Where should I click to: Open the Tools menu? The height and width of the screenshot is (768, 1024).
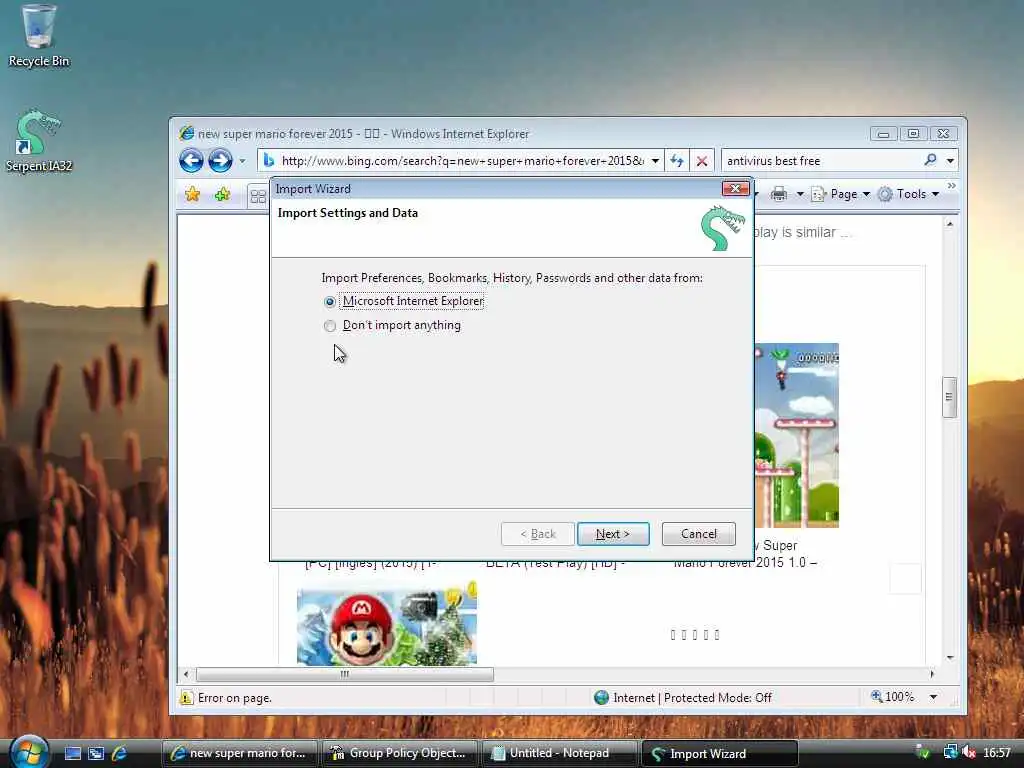pyautogui.click(x=908, y=194)
